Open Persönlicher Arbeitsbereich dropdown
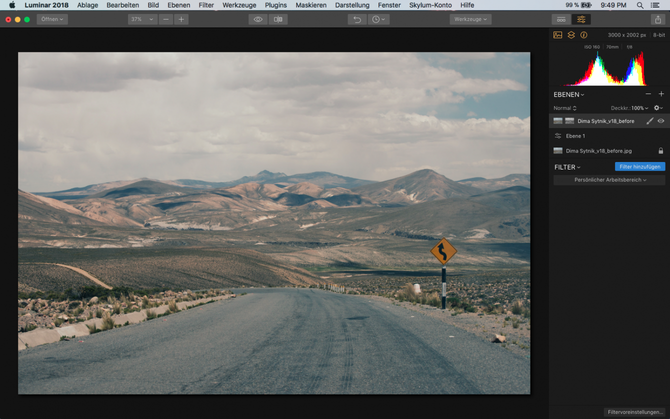This screenshot has height=419, width=670. click(x=609, y=180)
